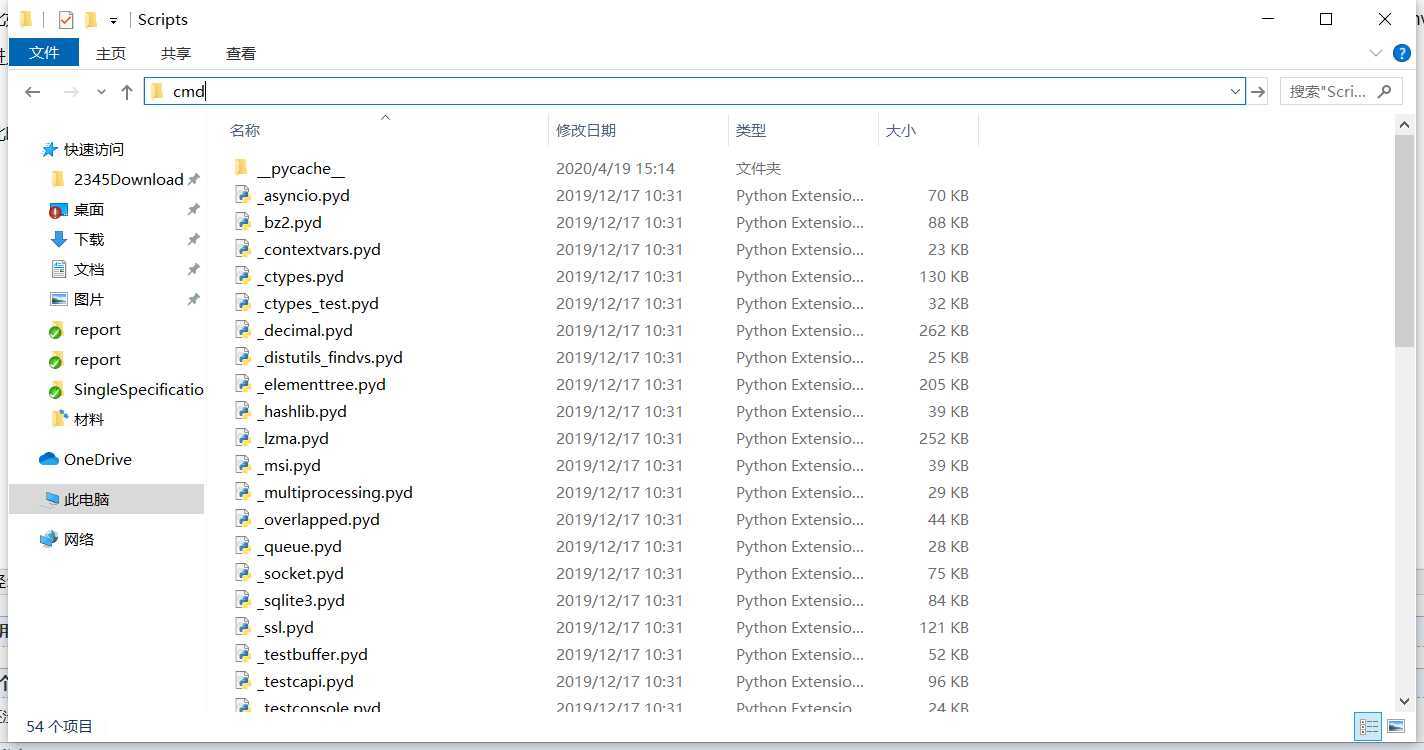Click the 桌面 desktop icon in sidebar
1424x750 pixels.
click(58, 210)
